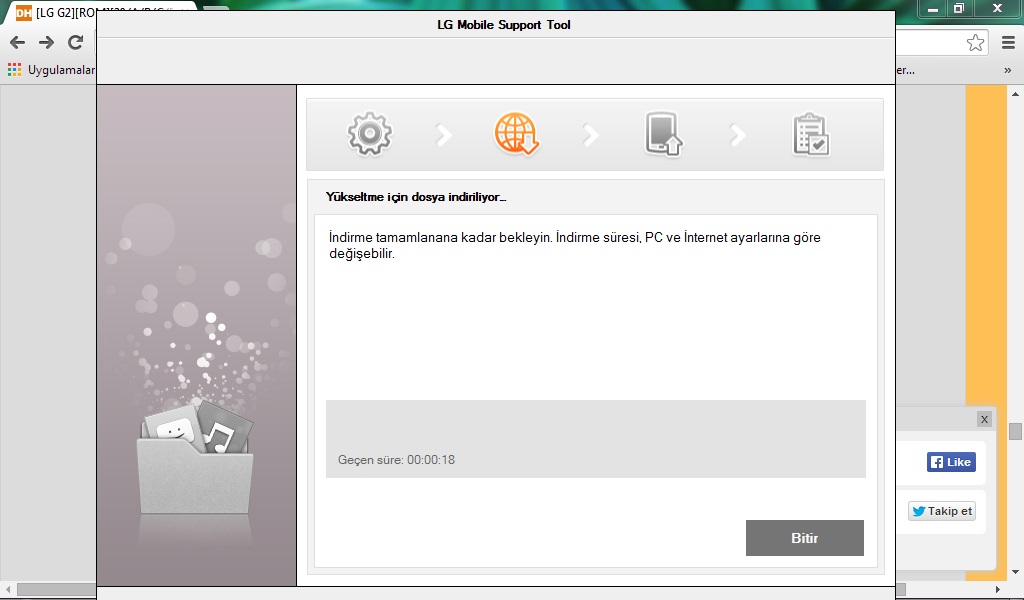Image resolution: width=1024 pixels, height=600 pixels.
Task: Click the globe download step icon
Action: tap(517, 134)
